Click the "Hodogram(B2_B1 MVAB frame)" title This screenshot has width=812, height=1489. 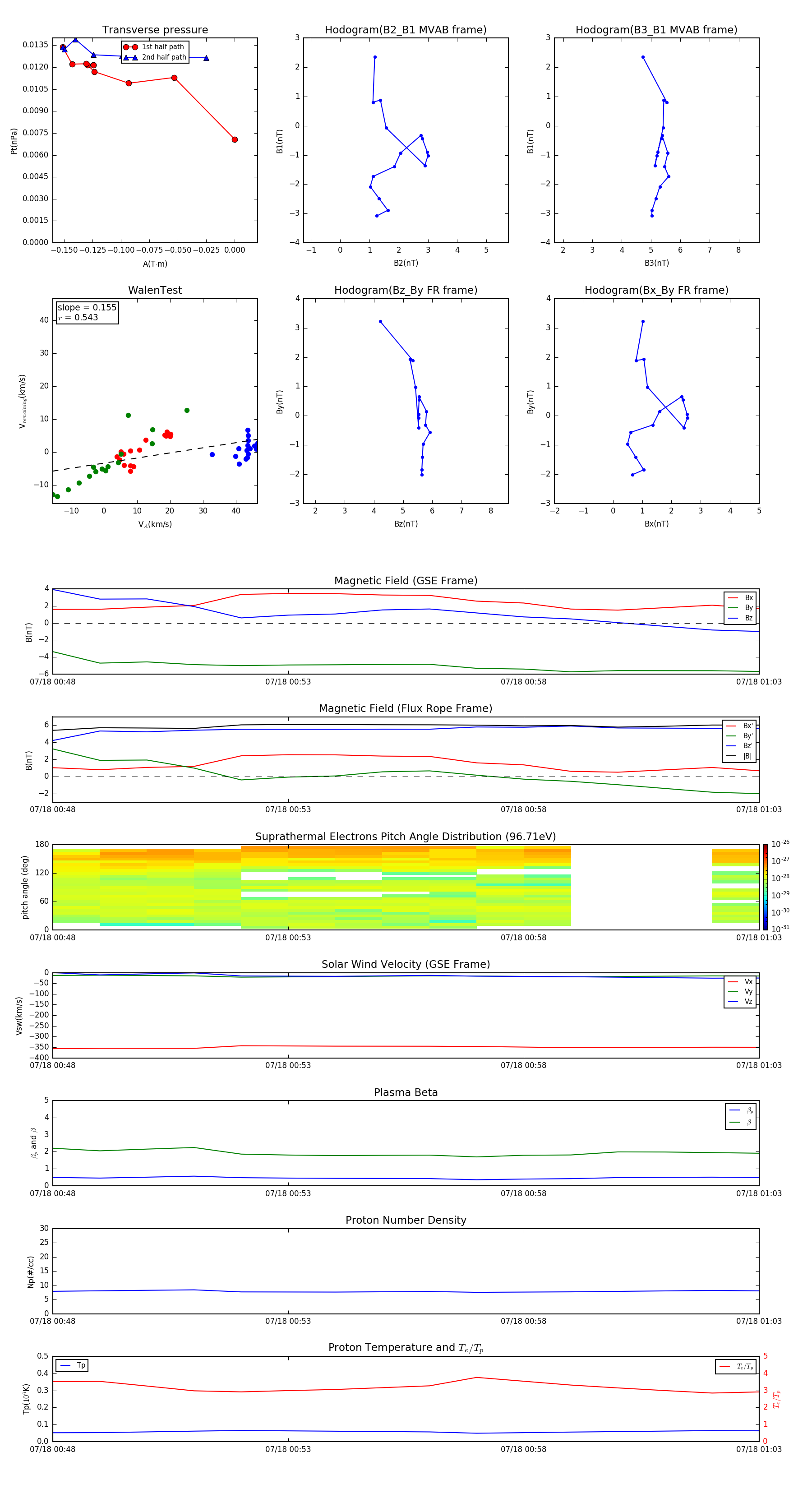(x=406, y=30)
